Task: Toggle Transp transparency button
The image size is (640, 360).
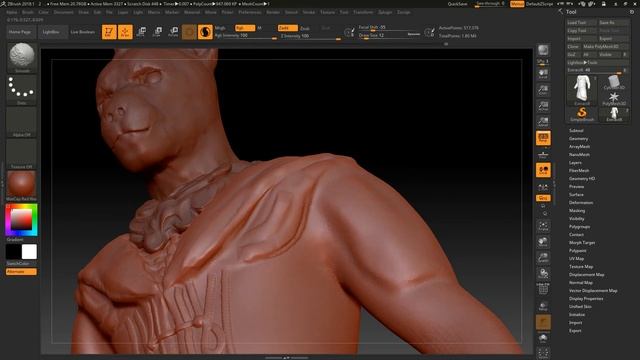Action: point(543,305)
